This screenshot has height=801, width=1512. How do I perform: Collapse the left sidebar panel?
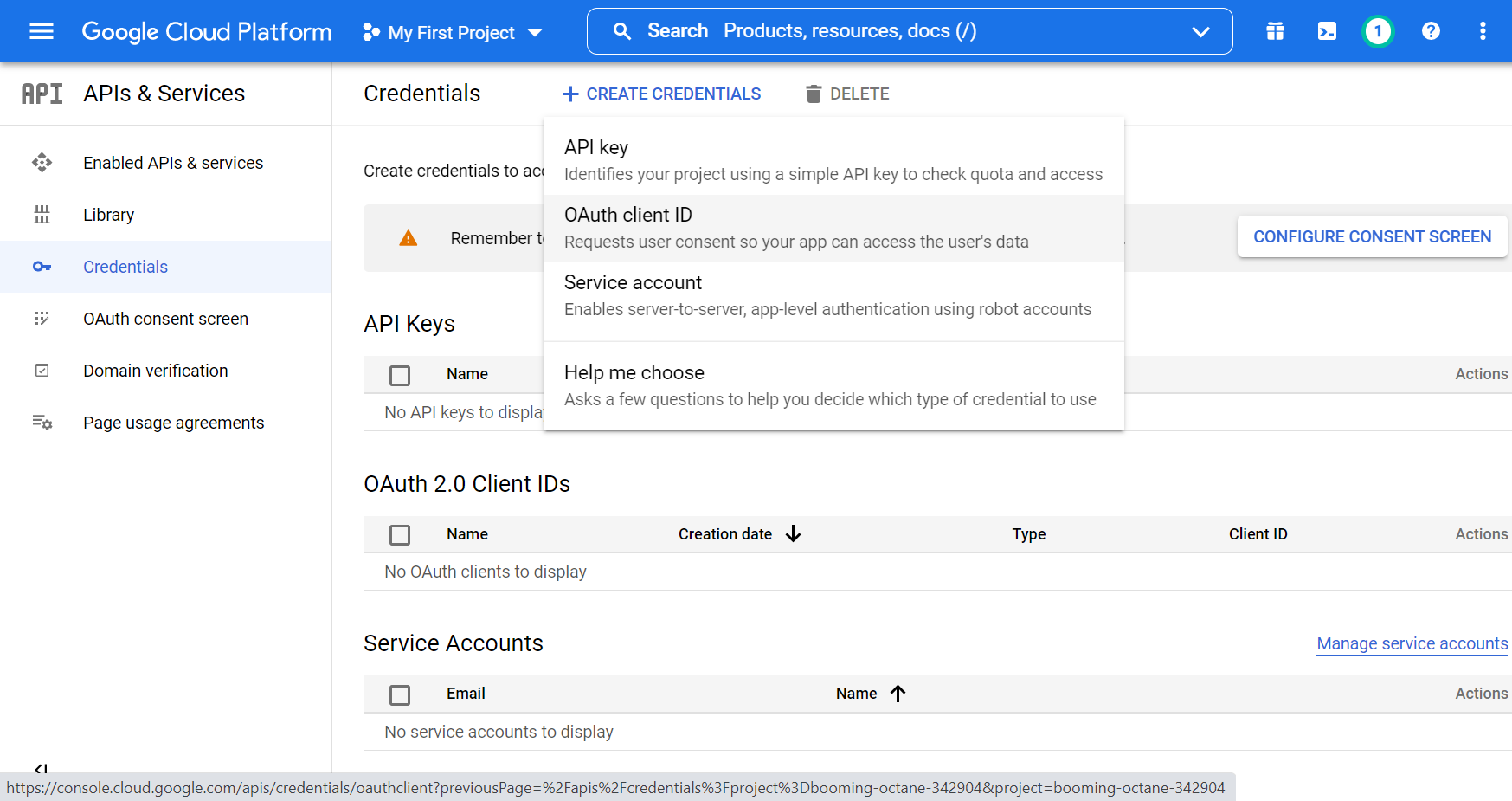(x=41, y=769)
